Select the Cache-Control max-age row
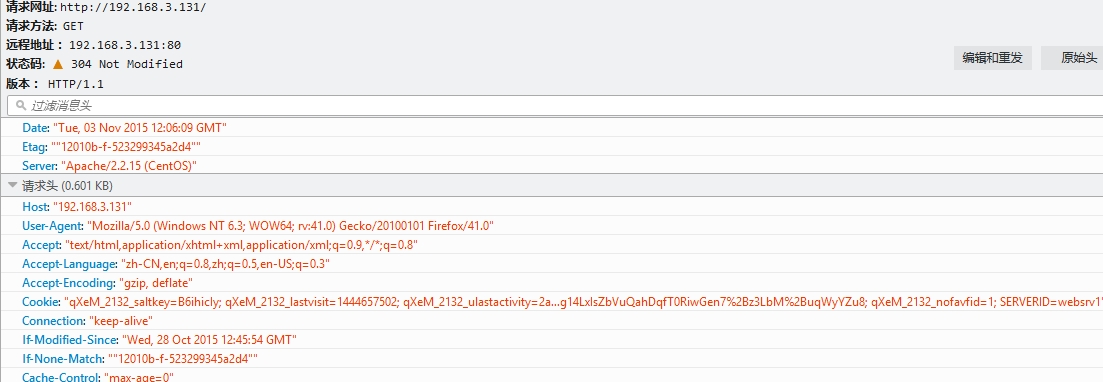 pyautogui.click(x=552, y=376)
